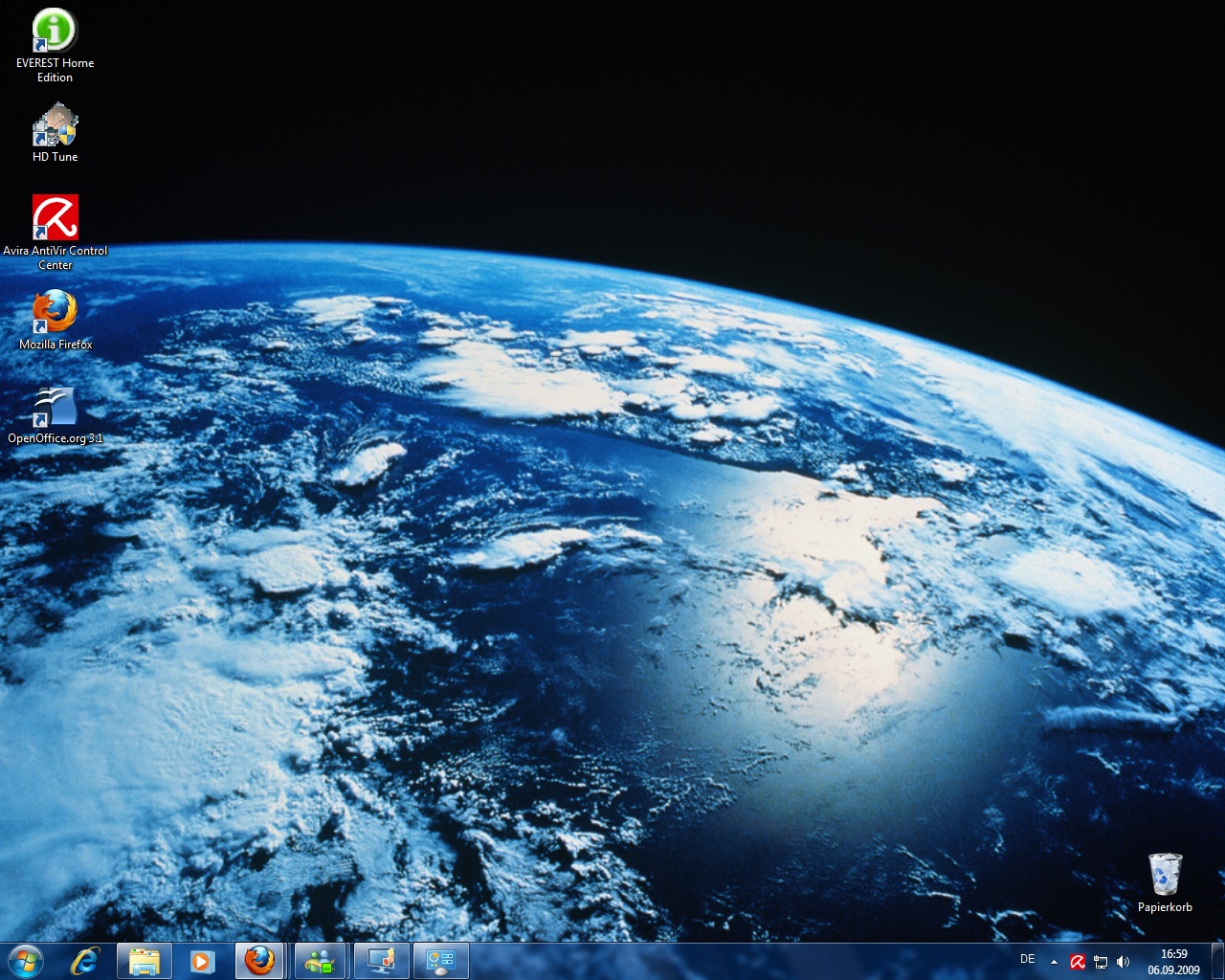
Task: Open Windows Explorer from the taskbar
Action: [145, 961]
